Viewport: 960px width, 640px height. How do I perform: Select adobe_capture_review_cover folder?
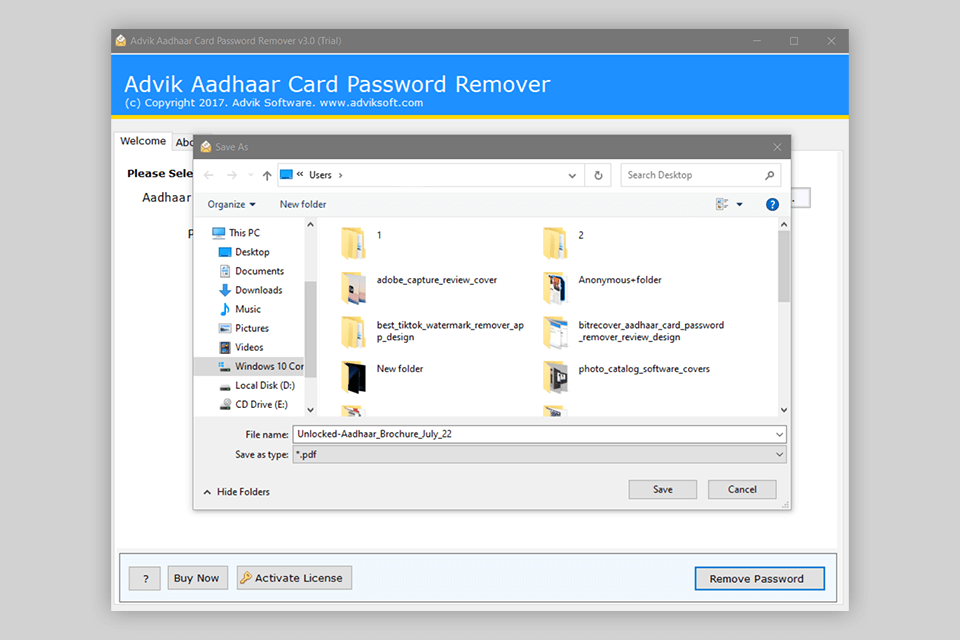(419, 288)
